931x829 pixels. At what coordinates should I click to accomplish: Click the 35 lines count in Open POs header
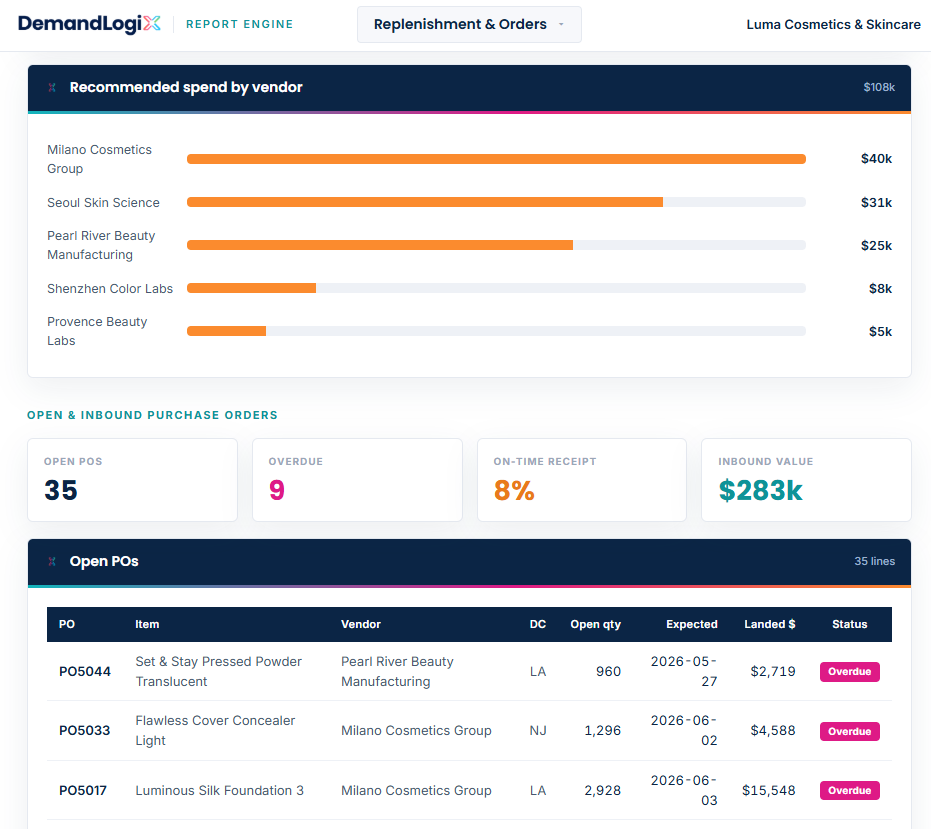(874, 561)
